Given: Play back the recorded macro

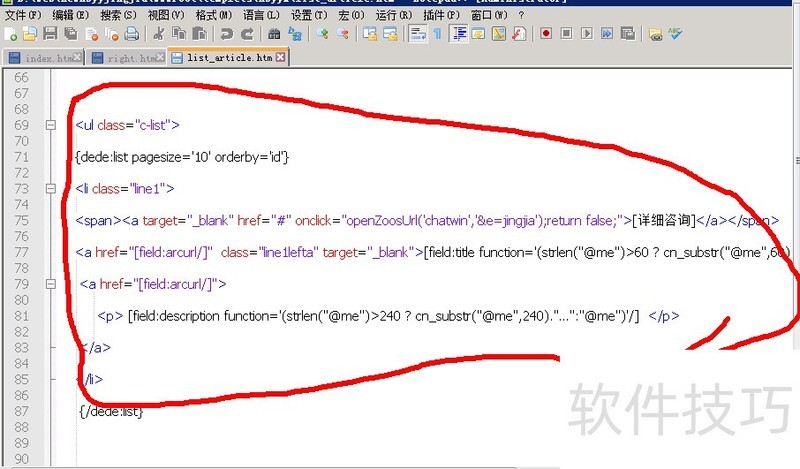Looking at the screenshot, I should pyautogui.click(x=587, y=34).
